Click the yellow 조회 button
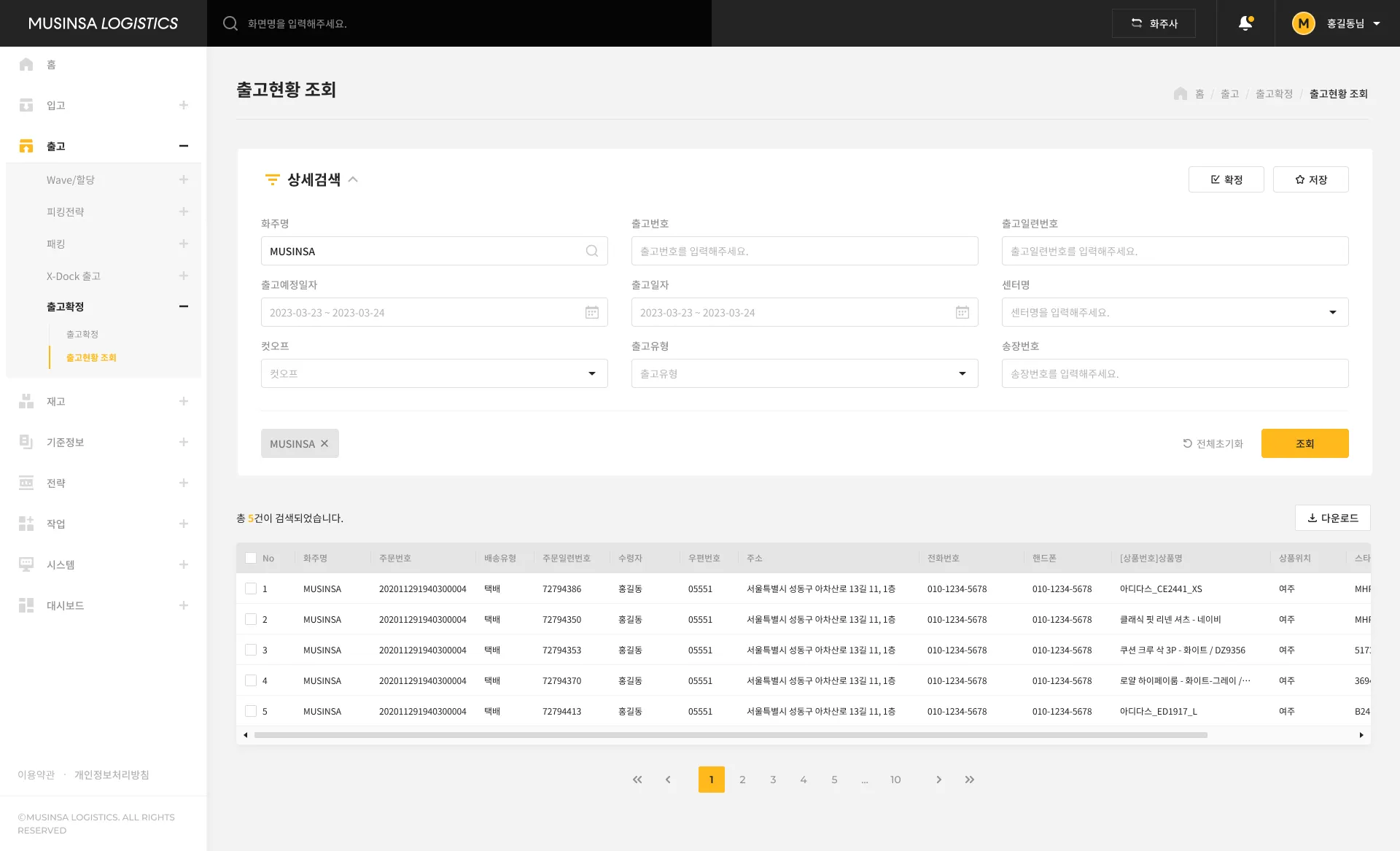The width and height of the screenshot is (1400, 851). click(x=1304, y=443)
